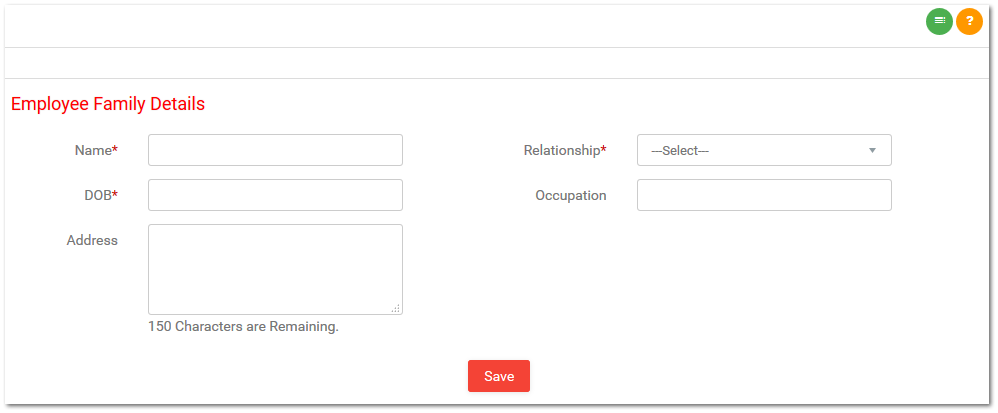Click the DOB field label
The width and height of the screenshot is (998, 413).
tap(98, 195)
